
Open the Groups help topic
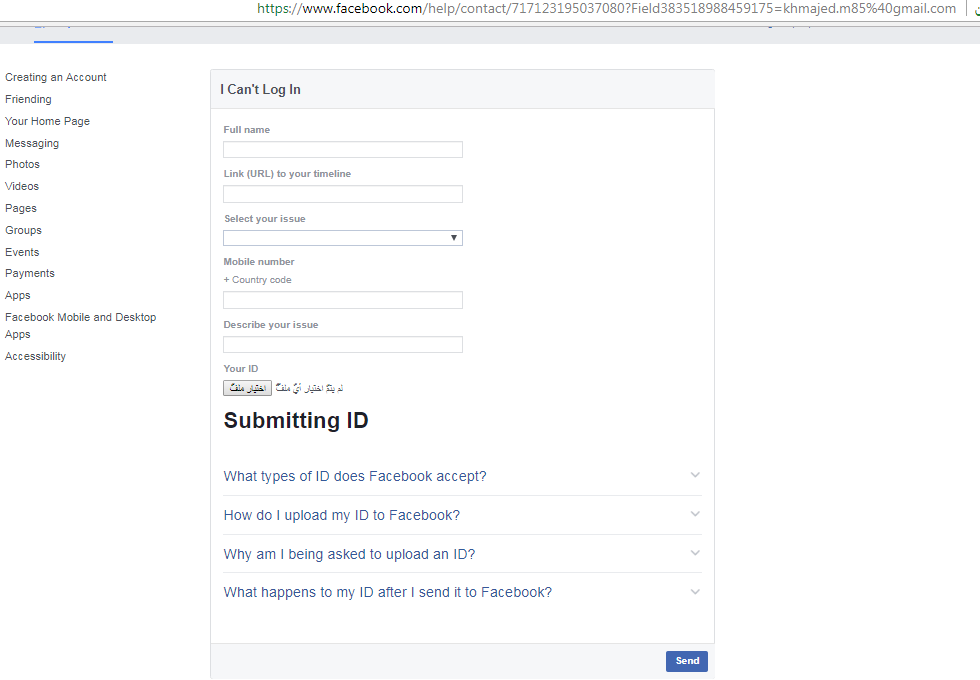pyautogui.click(x=23, y=230)
